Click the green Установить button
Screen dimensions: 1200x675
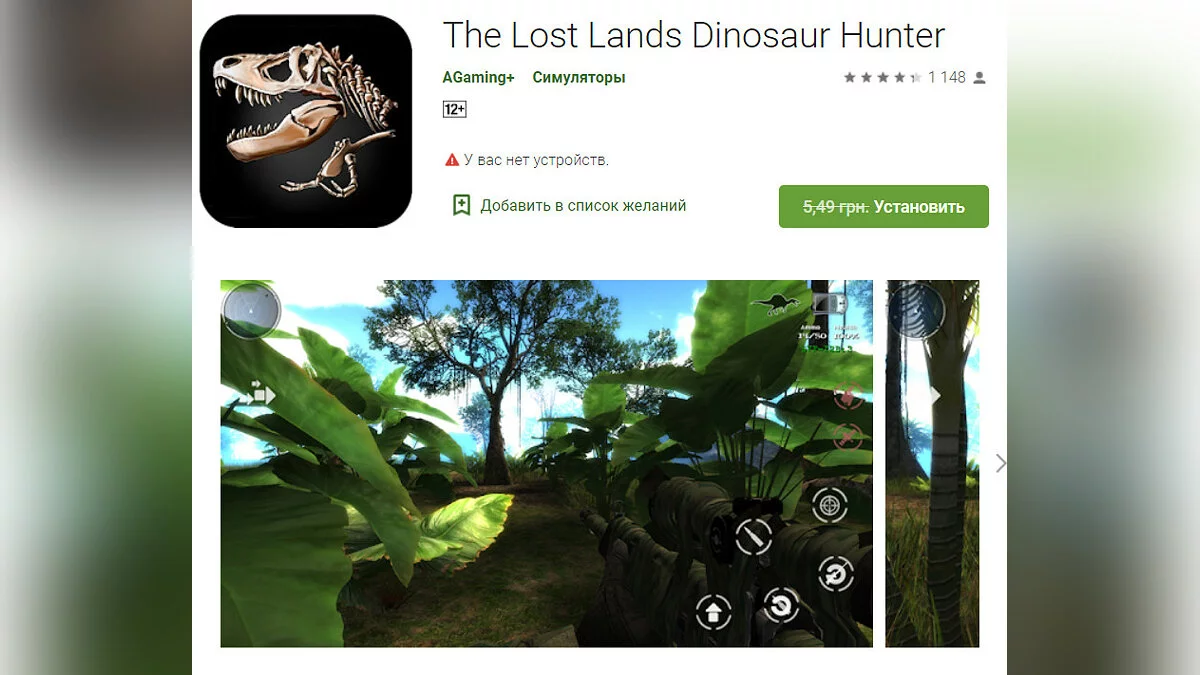point(884,206)
